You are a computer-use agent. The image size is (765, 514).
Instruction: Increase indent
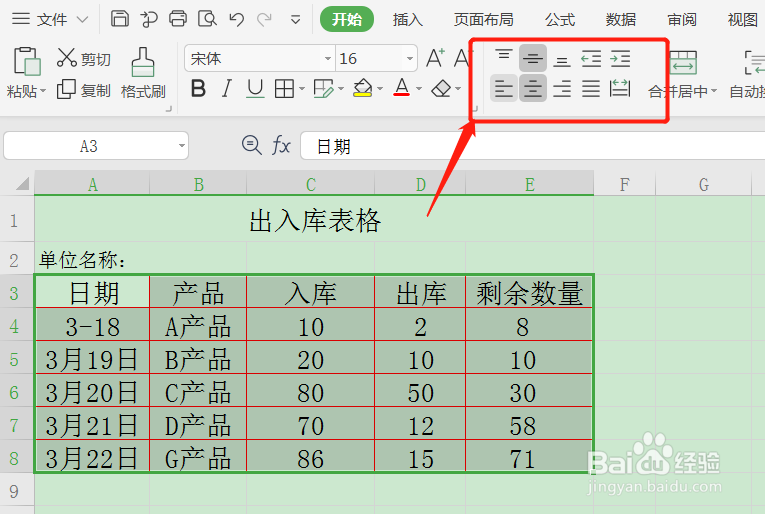pyautogui.click(x=620, y=59)
